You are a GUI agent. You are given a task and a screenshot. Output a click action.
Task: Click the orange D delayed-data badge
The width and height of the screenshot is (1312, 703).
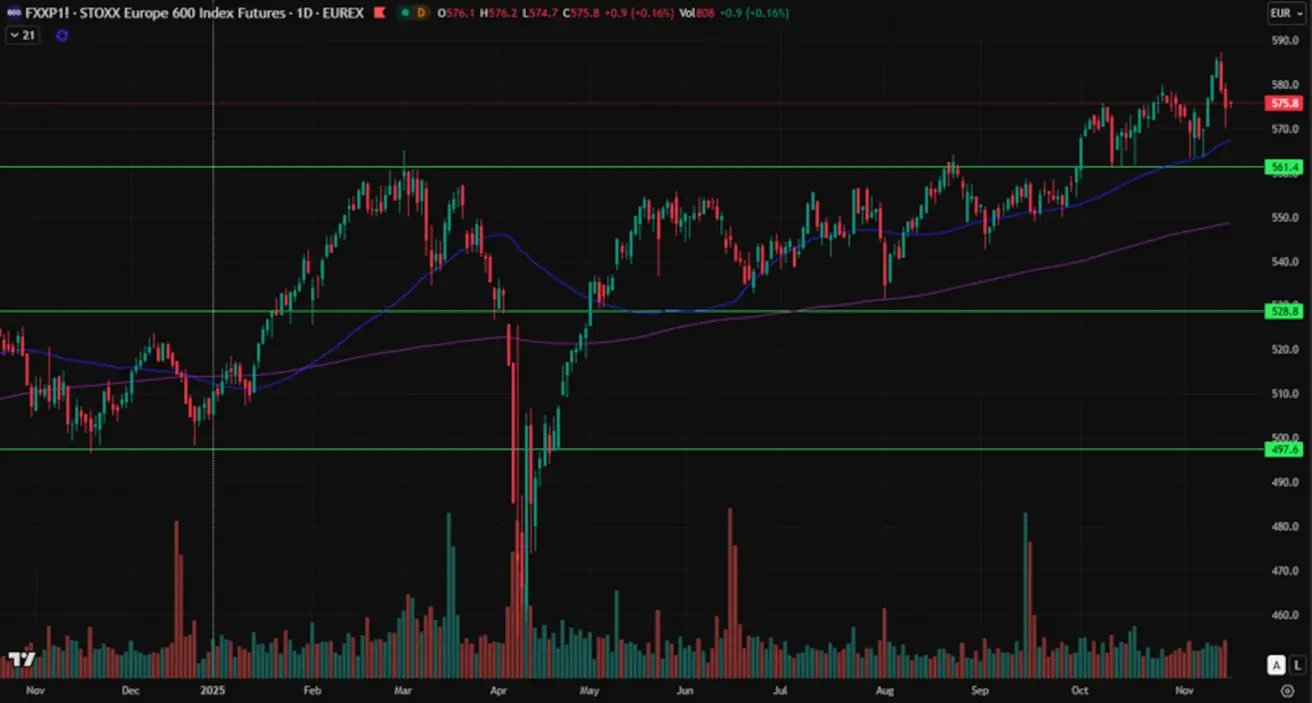pyautogui.click(x=421, y=13)
